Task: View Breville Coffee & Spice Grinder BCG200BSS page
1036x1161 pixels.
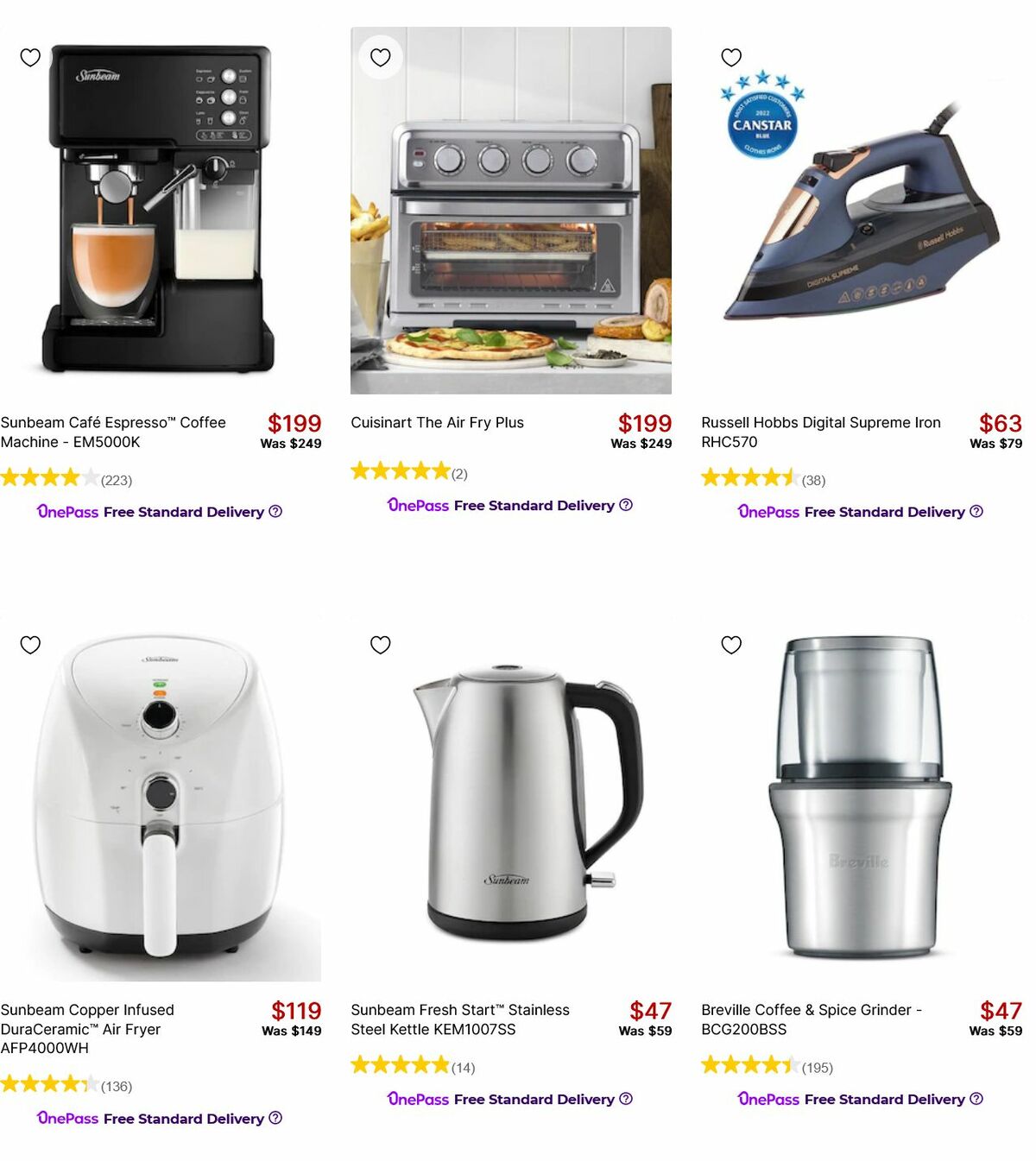Action: click(812, 1019)
